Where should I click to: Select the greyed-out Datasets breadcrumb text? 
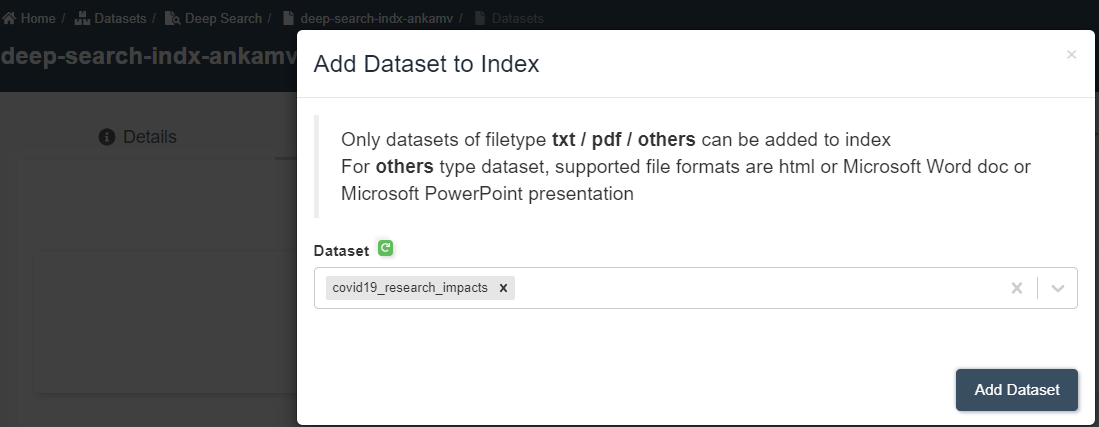click(517, 18)
